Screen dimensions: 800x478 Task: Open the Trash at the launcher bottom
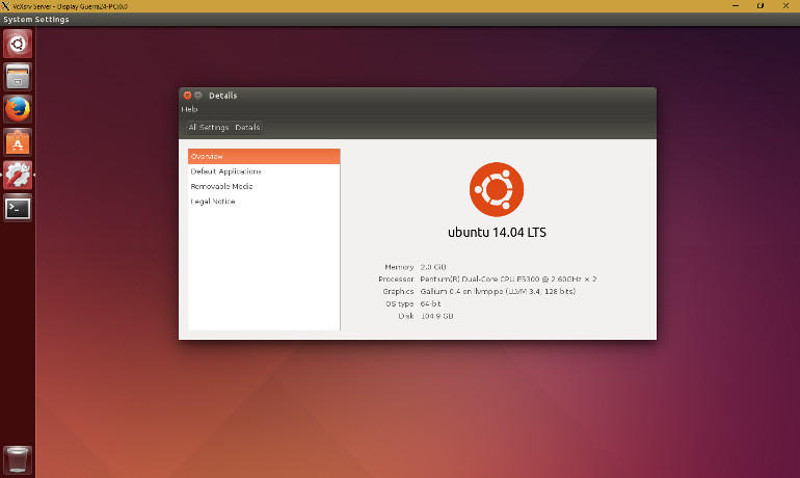(18, 459)
